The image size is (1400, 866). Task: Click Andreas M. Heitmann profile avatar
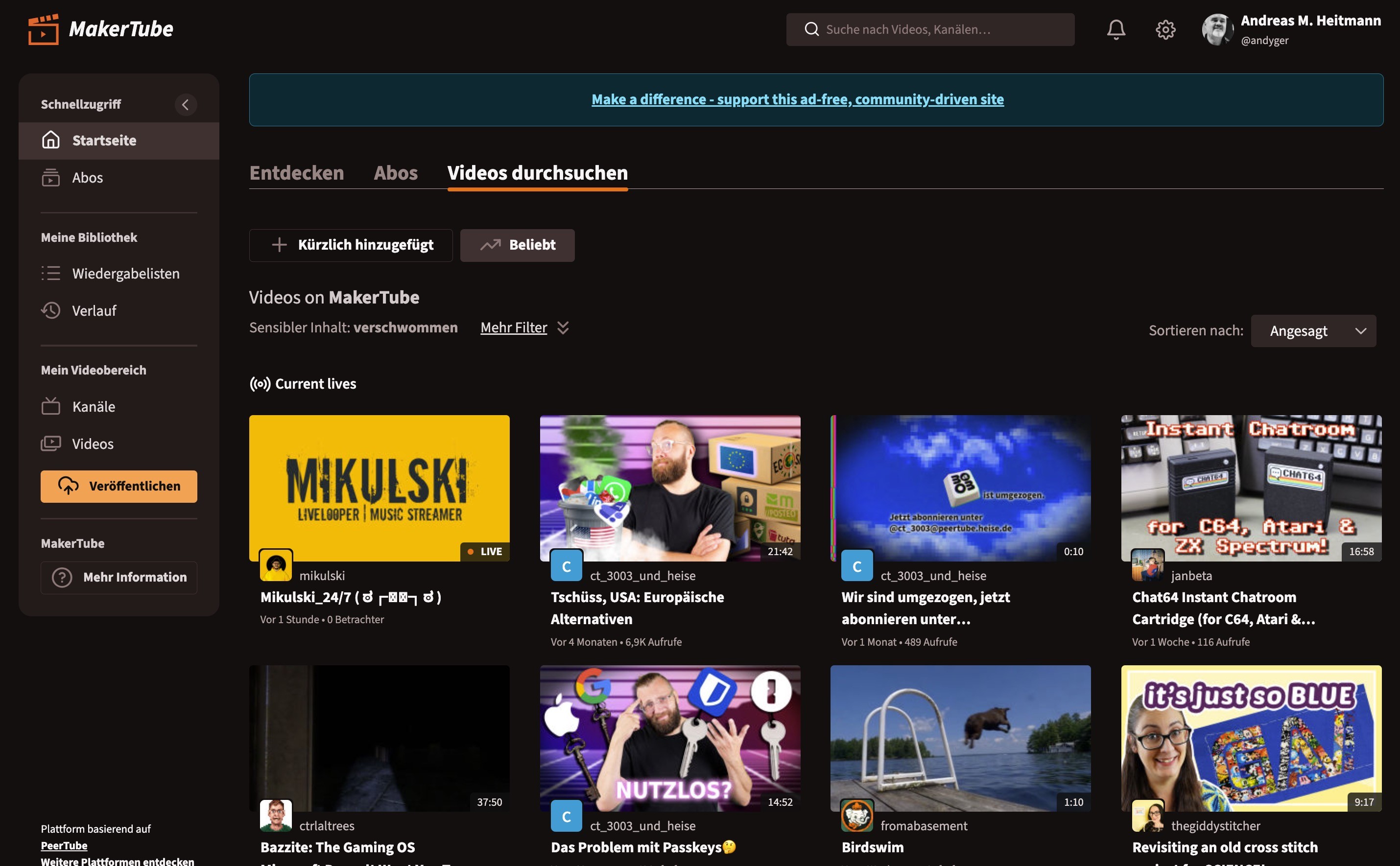coord(1217,29)
